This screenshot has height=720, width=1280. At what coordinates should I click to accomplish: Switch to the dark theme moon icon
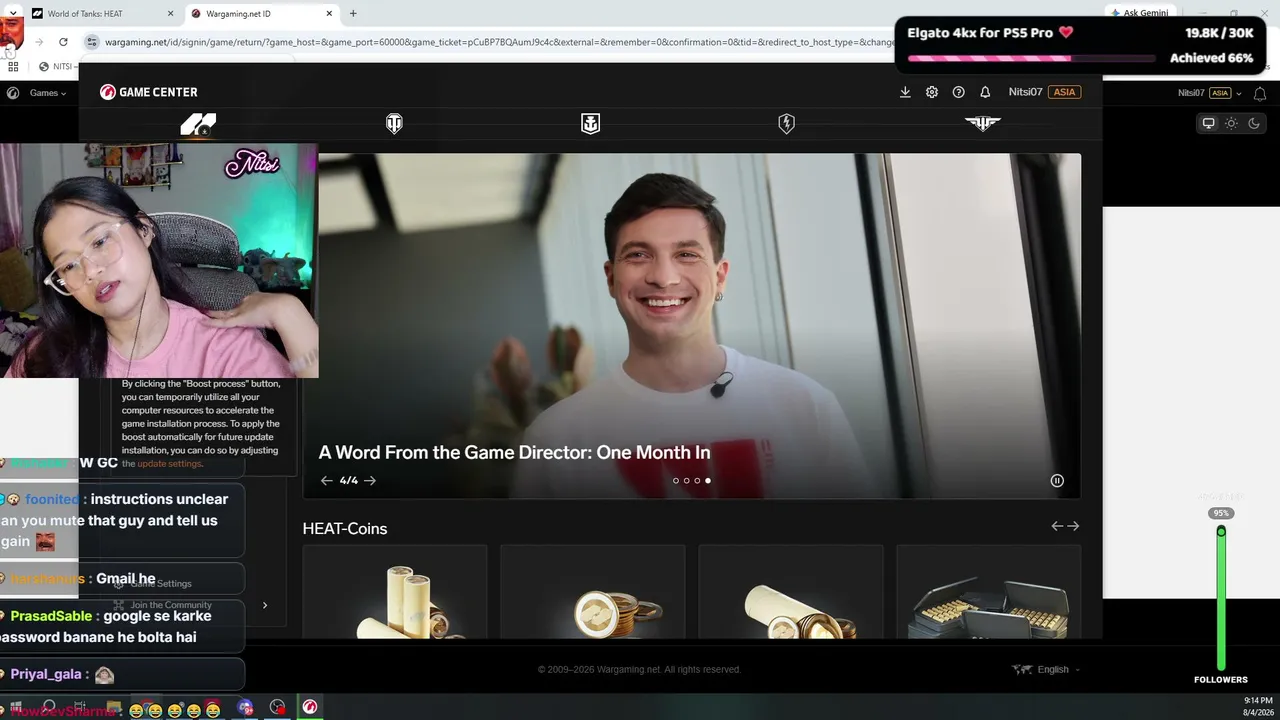1254,124
